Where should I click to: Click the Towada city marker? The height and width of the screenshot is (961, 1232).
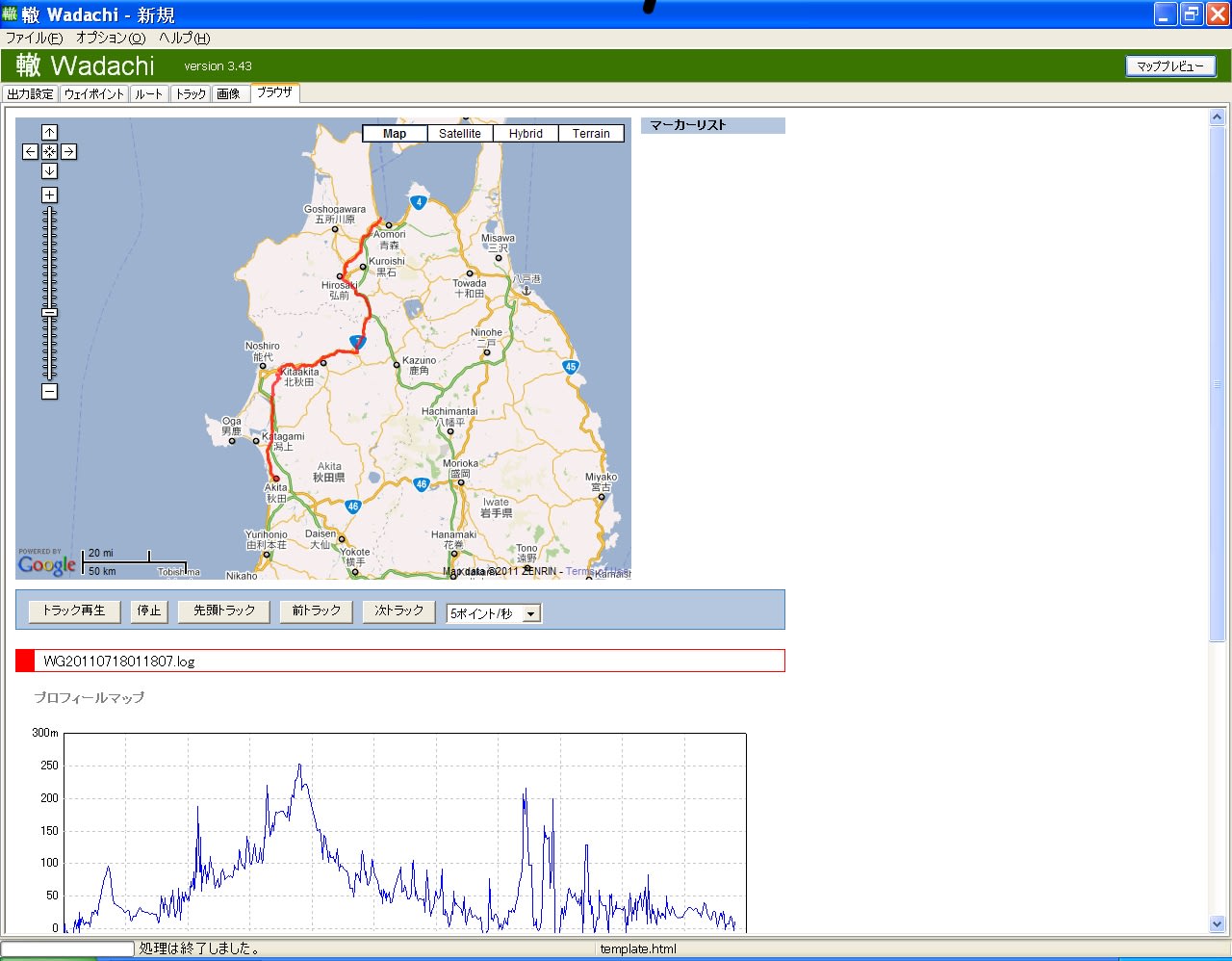pyautogui.click(x=469, y=273)
